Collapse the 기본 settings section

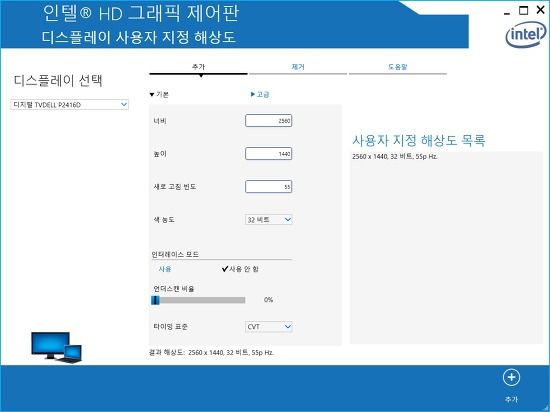coord(159,94)
